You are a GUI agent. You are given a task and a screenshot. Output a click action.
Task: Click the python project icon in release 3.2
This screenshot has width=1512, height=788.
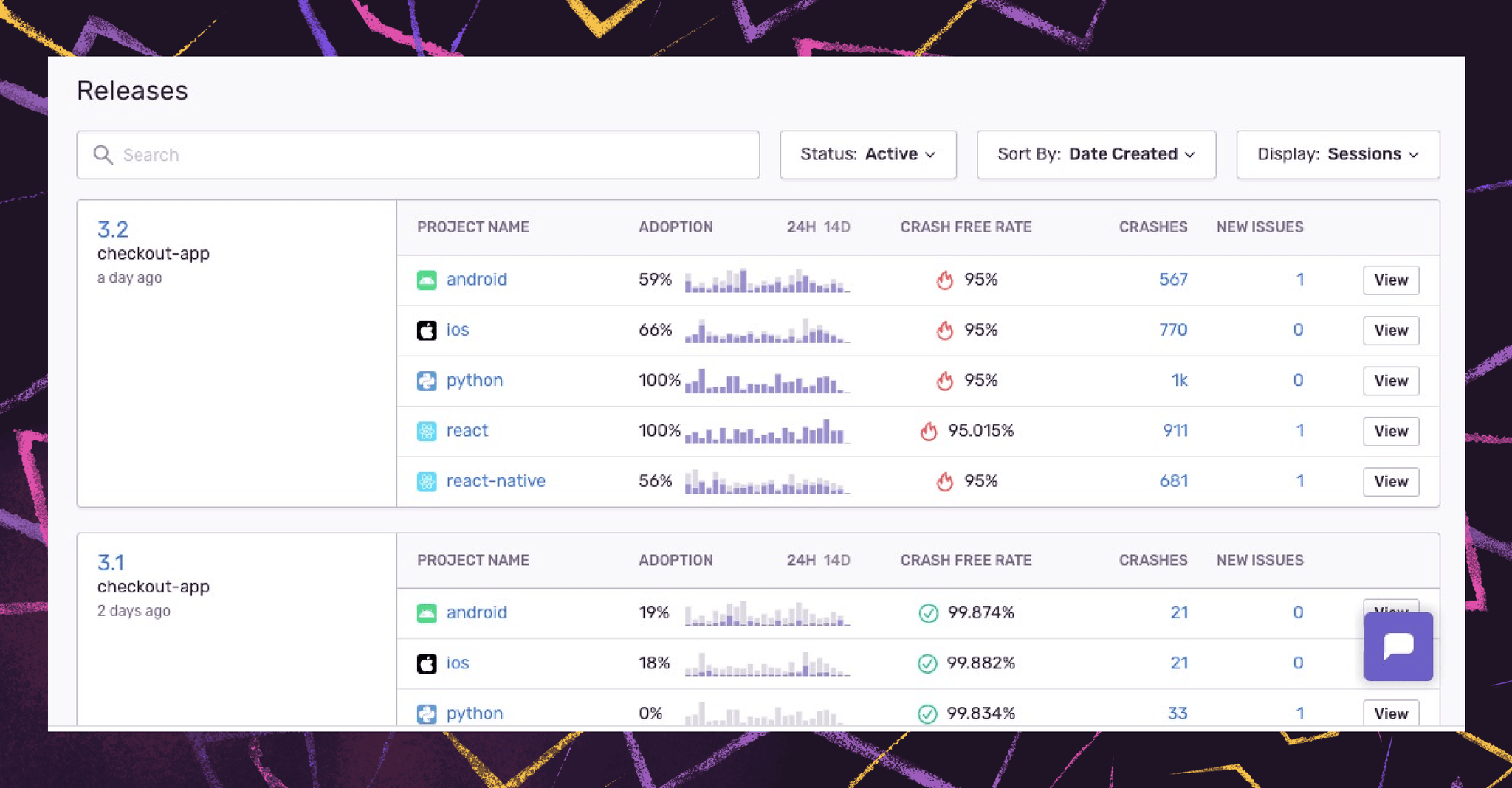427,381
